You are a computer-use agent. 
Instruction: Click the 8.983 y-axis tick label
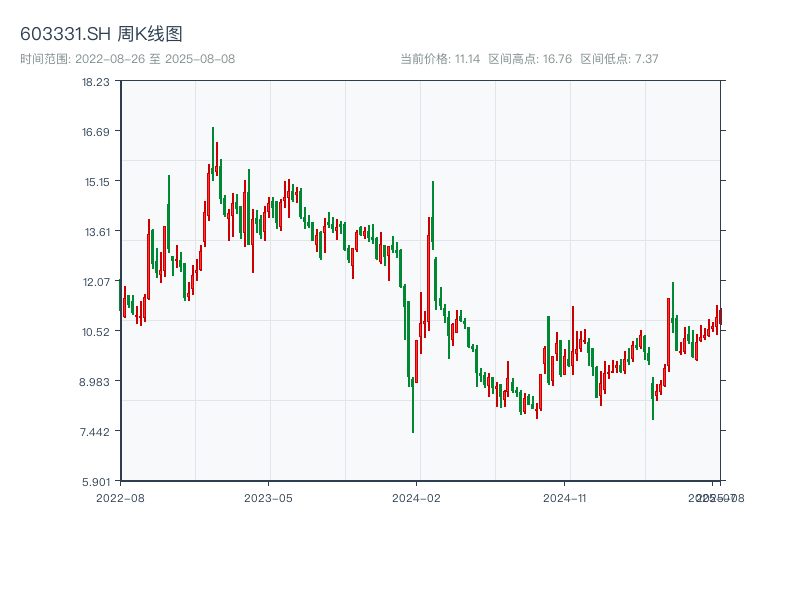[96, 382]
